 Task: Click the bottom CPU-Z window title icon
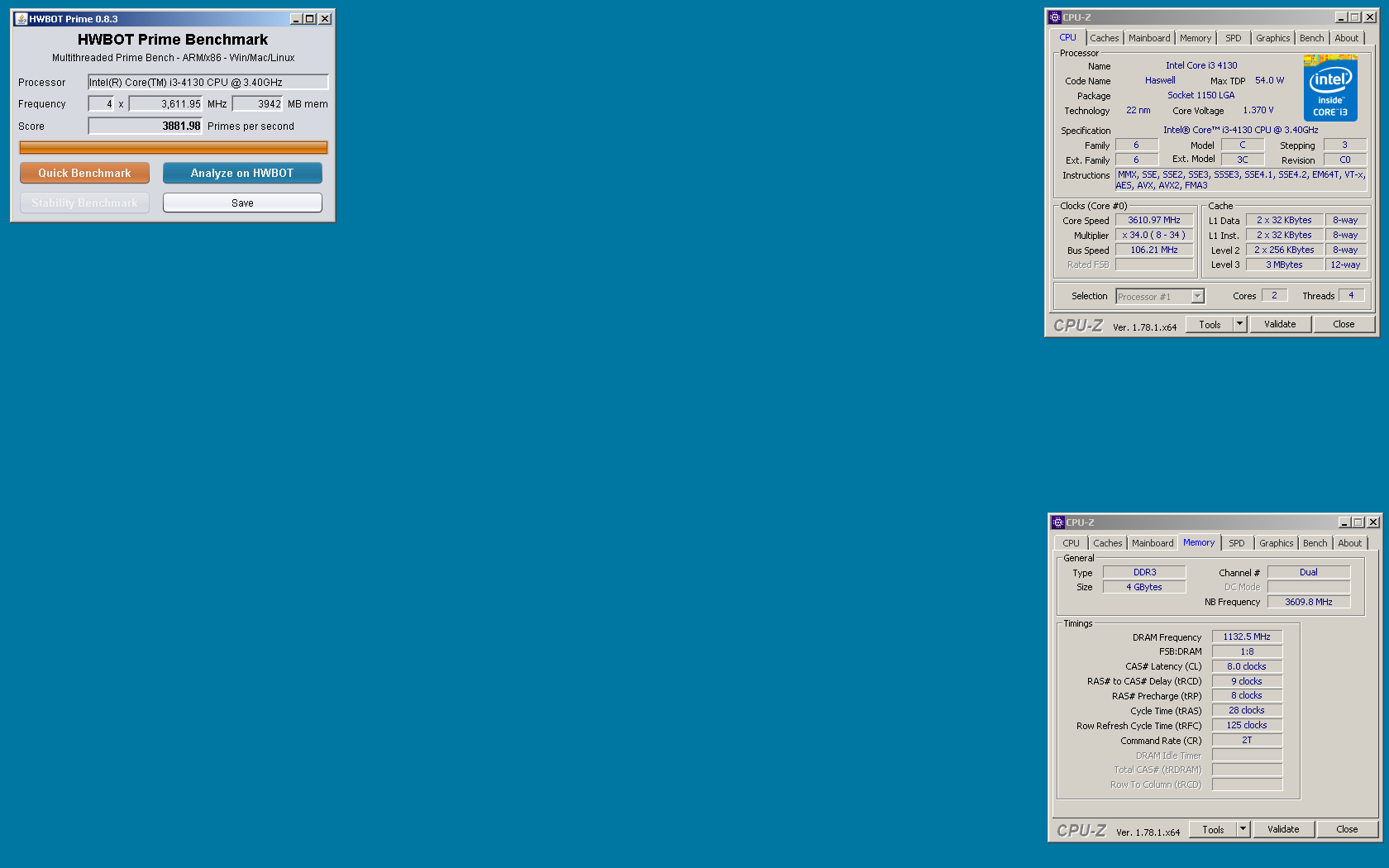pos(1057,522)
